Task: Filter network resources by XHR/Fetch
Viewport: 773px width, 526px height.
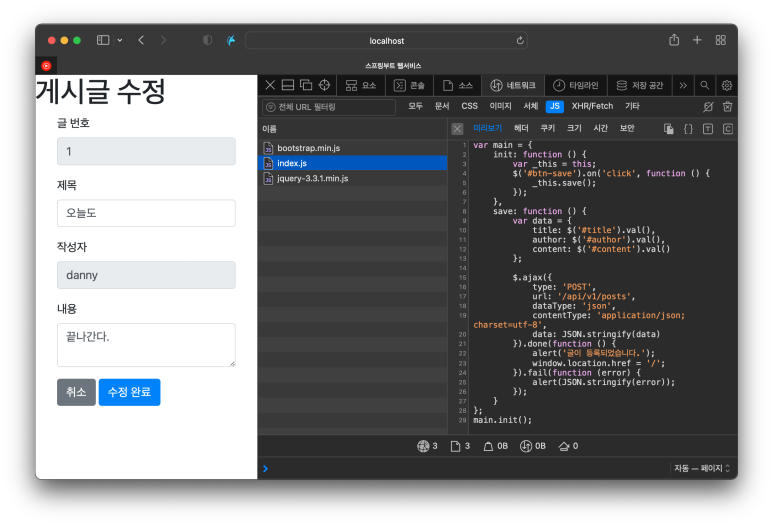Action: [592, 106]
